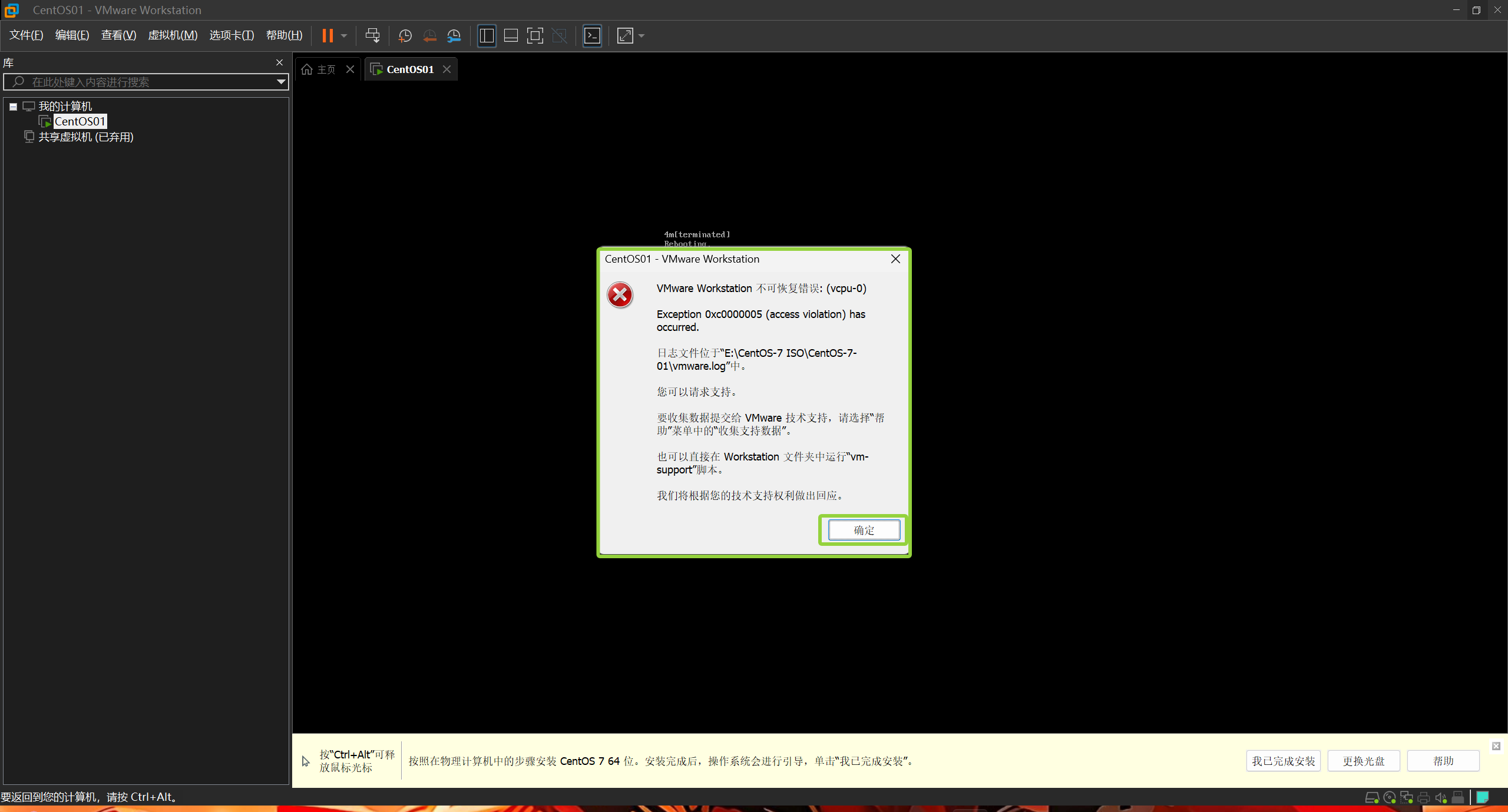This screenshot has height=812, width=1508.
Task: Click the full screen mode icon
Action: 535,36
